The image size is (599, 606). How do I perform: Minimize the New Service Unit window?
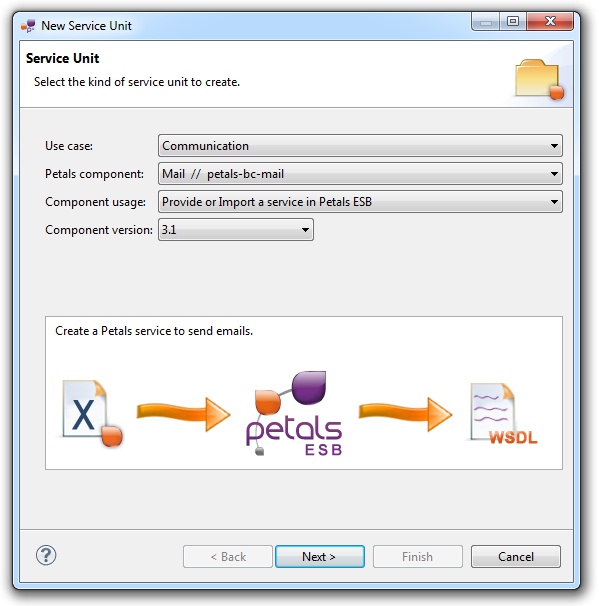coord(486,21)
